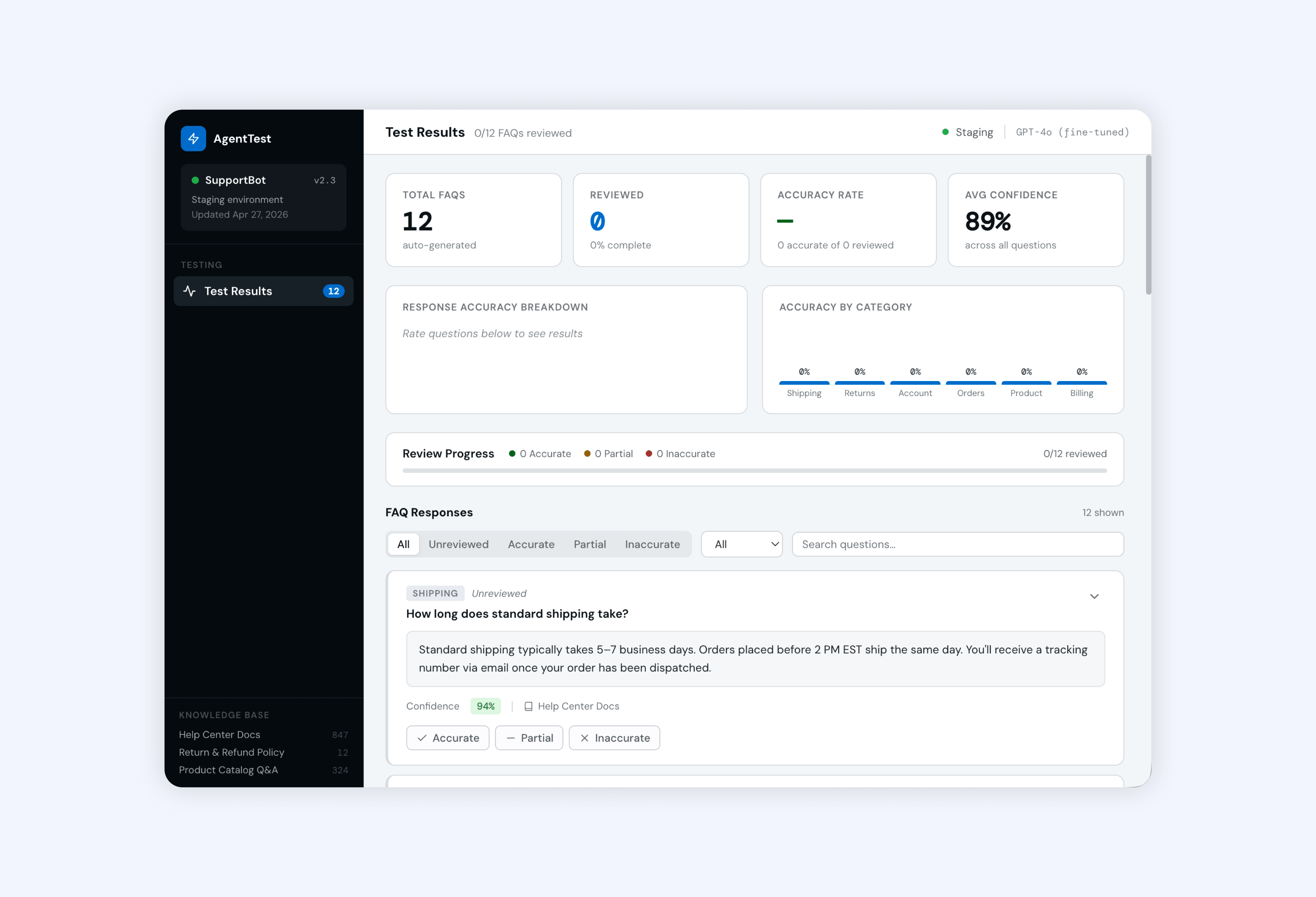Click the SupportBot v2.3 agent card
The height and width of the screenshot is (897, 1316).
pyautogui.click(x=263, y=197)
